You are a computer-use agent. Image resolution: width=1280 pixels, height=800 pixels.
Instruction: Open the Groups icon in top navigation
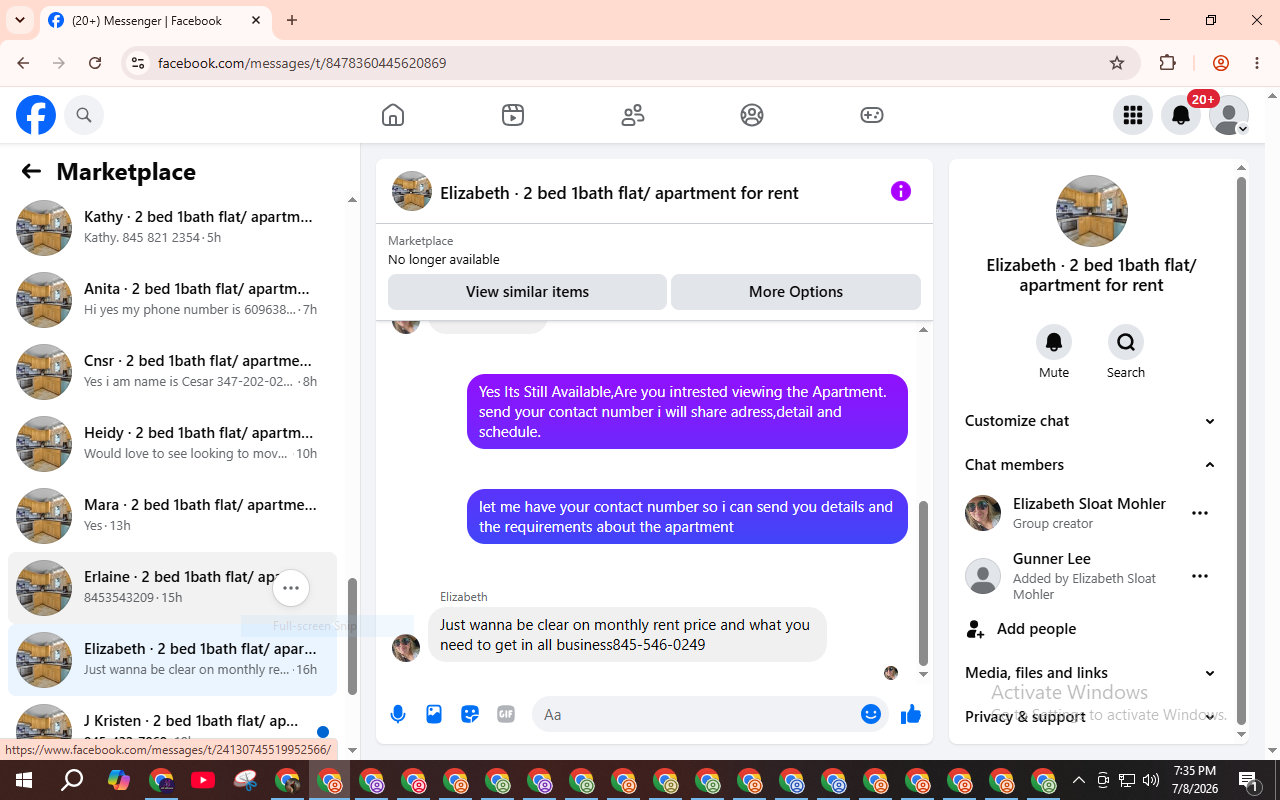tap(752, 115)
